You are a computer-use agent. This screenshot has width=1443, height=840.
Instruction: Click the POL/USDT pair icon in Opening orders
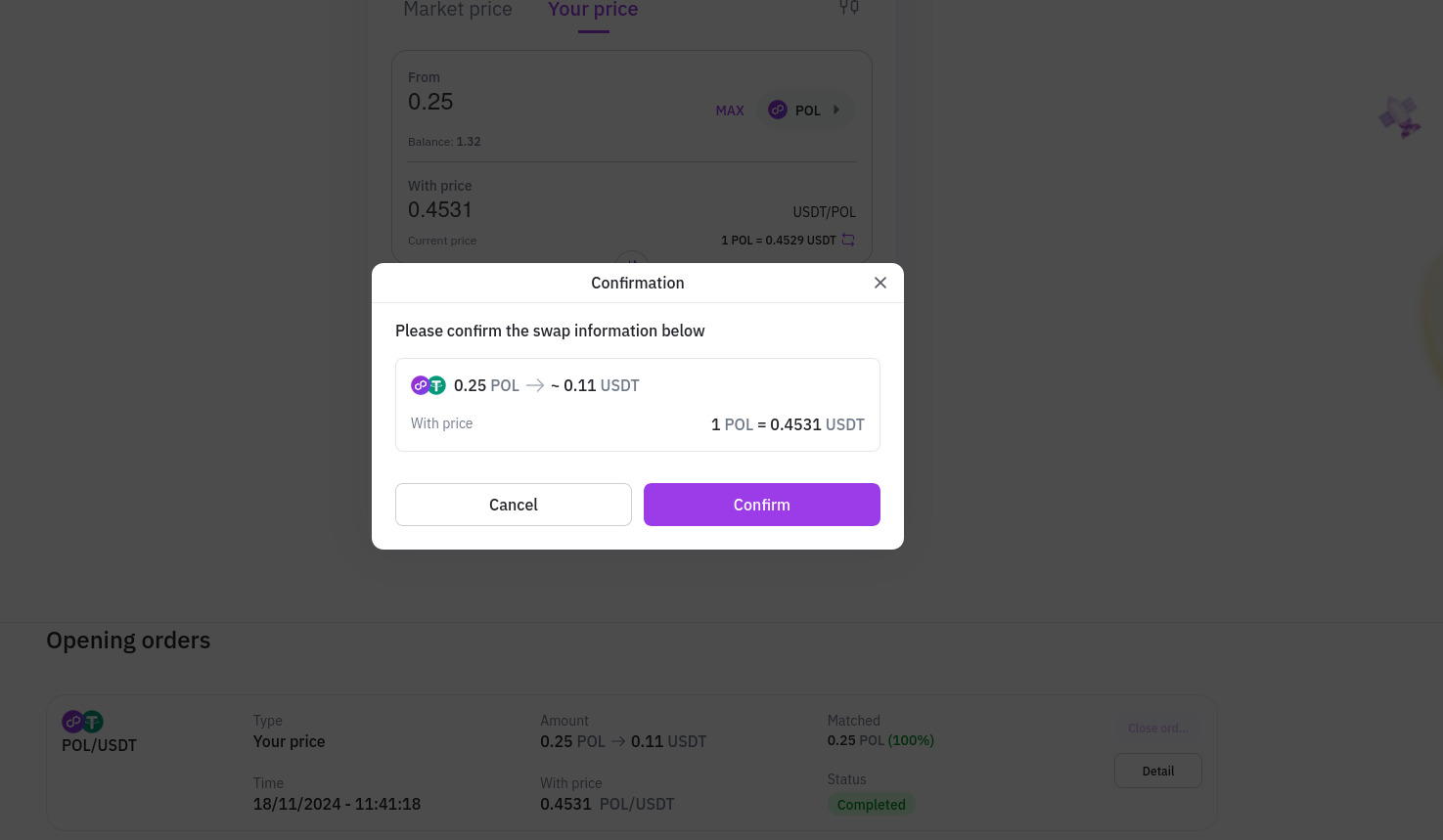point(82,722)
